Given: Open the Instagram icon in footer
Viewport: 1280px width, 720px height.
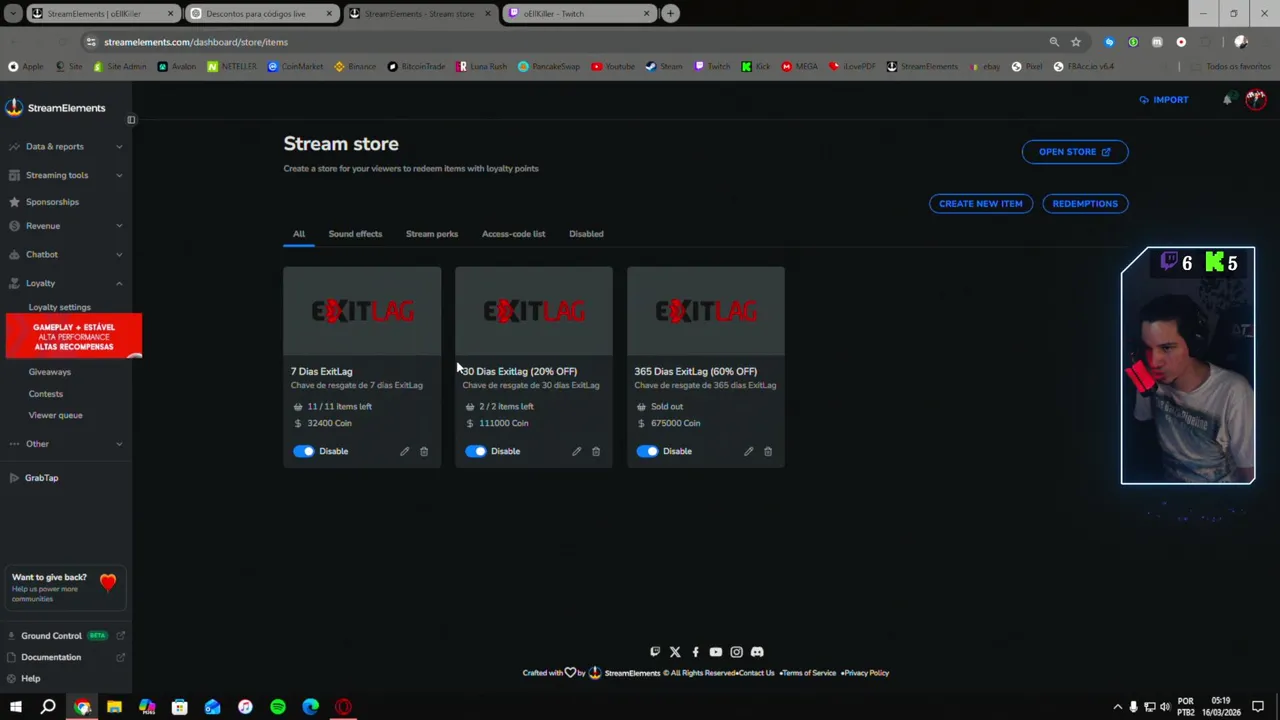Looking at the screenshot, I should [x=736, y=652].
